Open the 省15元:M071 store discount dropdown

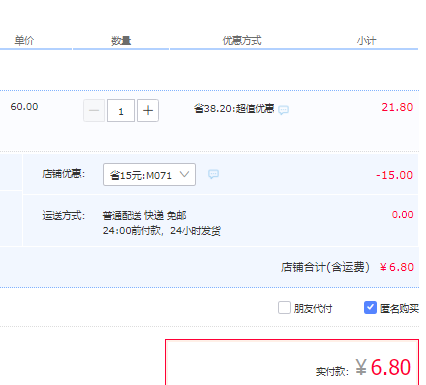click(149, 174)
